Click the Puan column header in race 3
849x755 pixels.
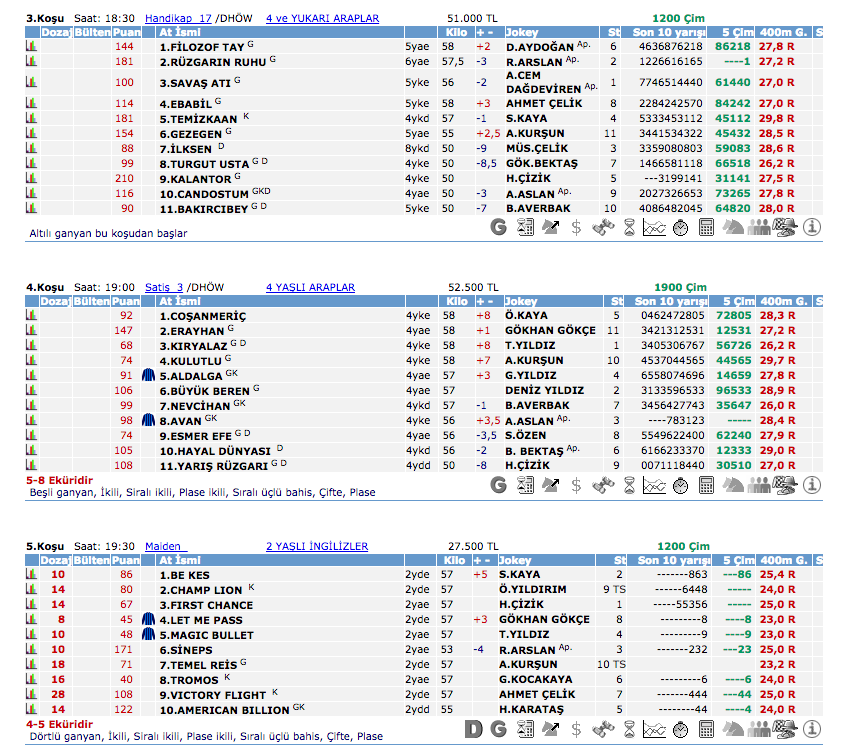pyautogui.click(x=124, y=33)
